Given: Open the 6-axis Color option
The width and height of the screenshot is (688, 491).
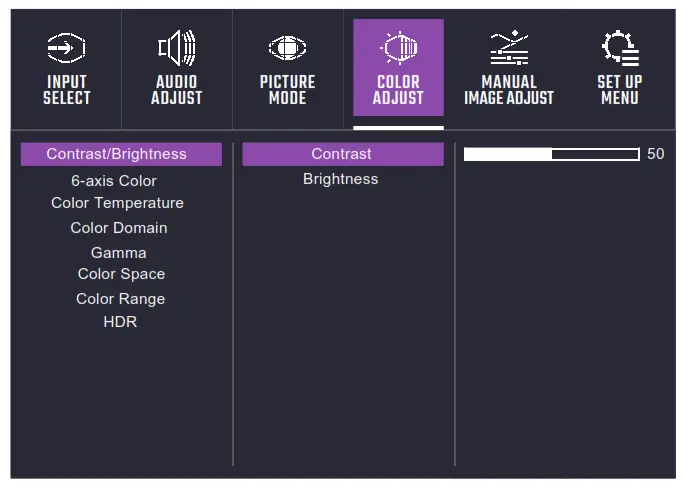Looking at the screenshot, I should click(114, 181).
